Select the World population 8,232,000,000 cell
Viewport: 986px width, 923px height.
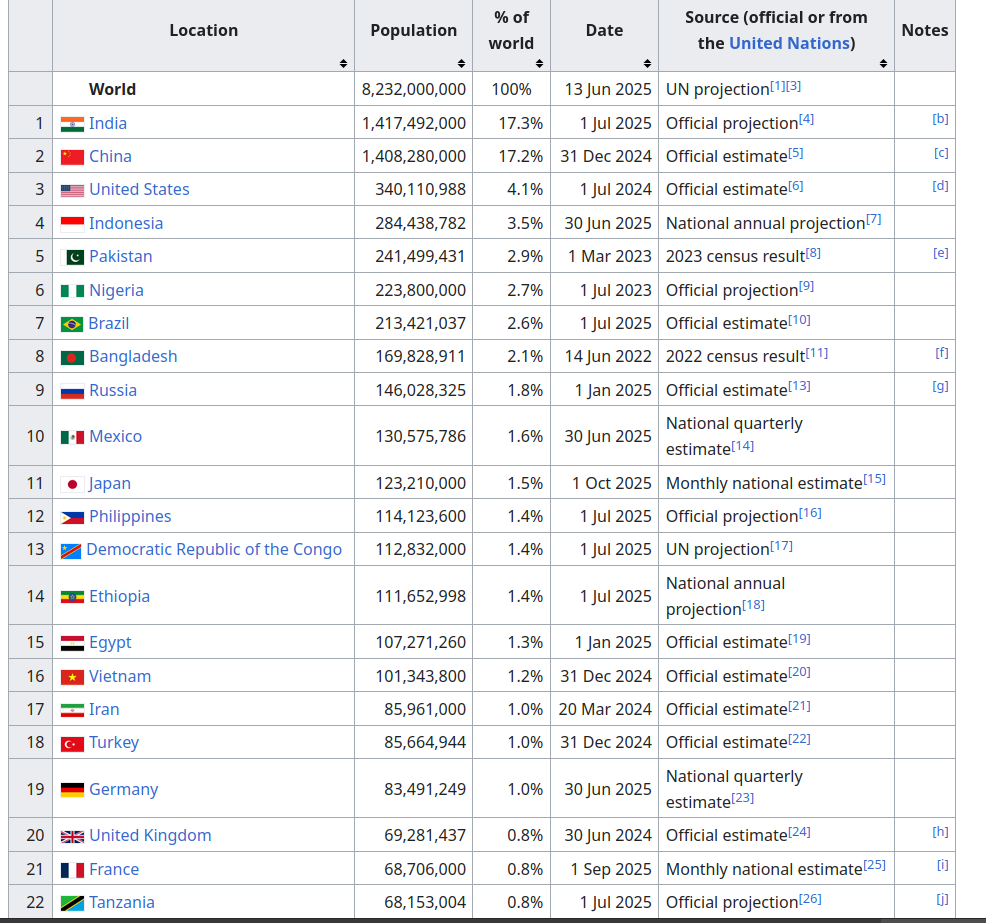click(413, 89)
